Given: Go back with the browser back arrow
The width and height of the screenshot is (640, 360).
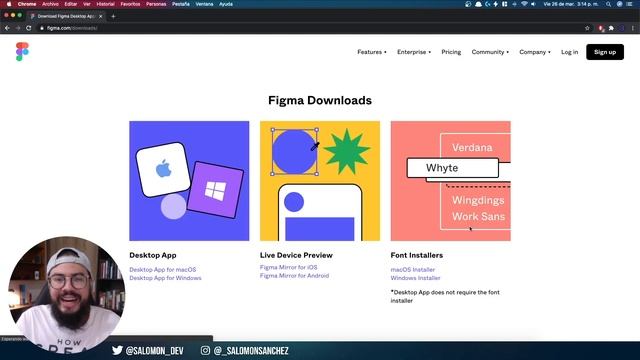Looking at the screenshot, I should (x=7, y=28).
